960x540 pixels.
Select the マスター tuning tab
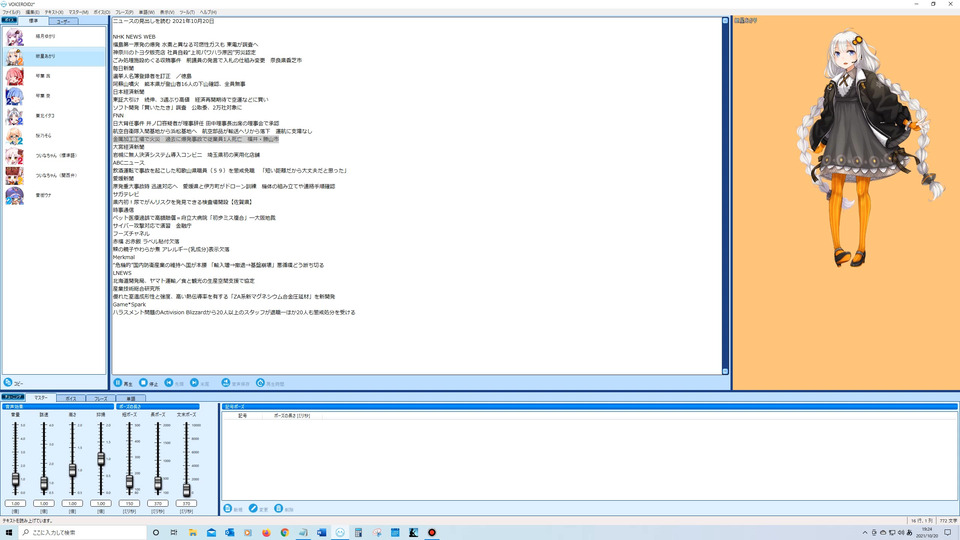tap(40, 398)
